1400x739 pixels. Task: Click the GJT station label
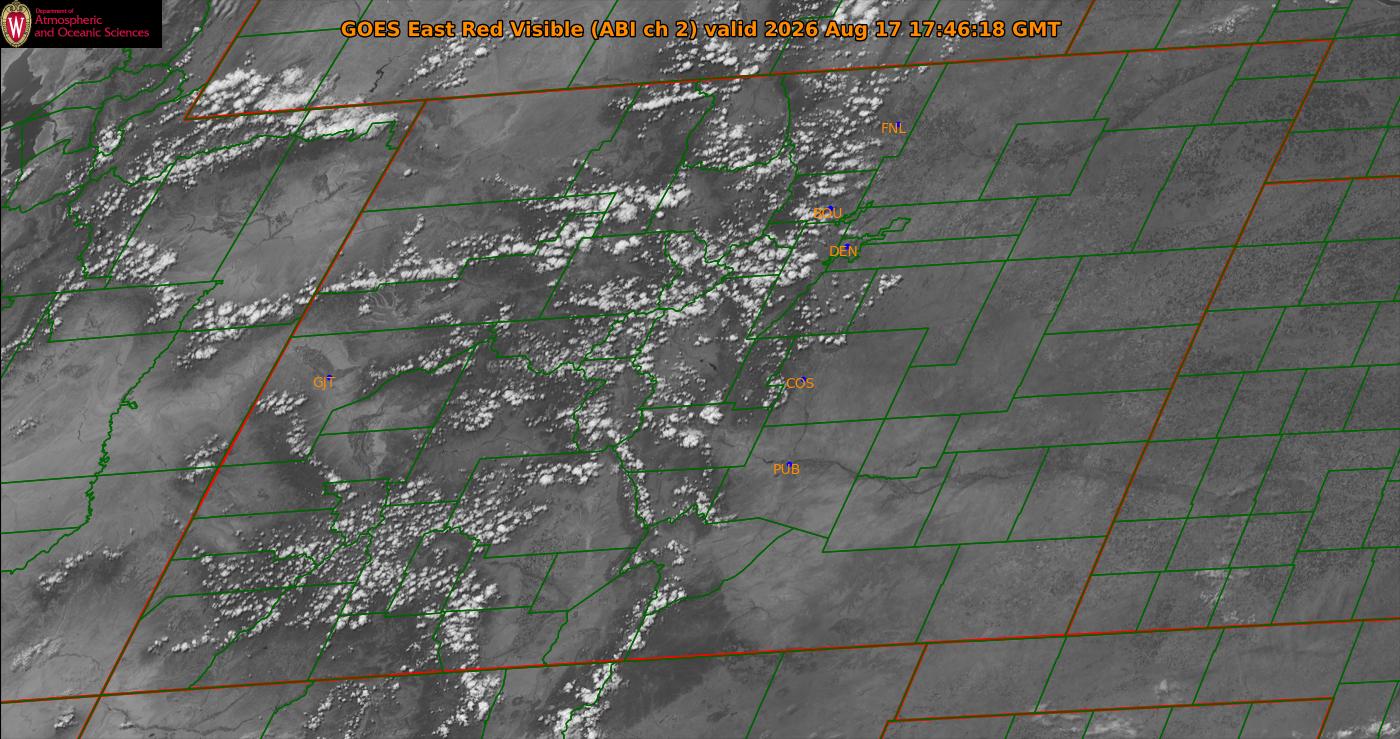pyautogui.click(x=323, y=382)
